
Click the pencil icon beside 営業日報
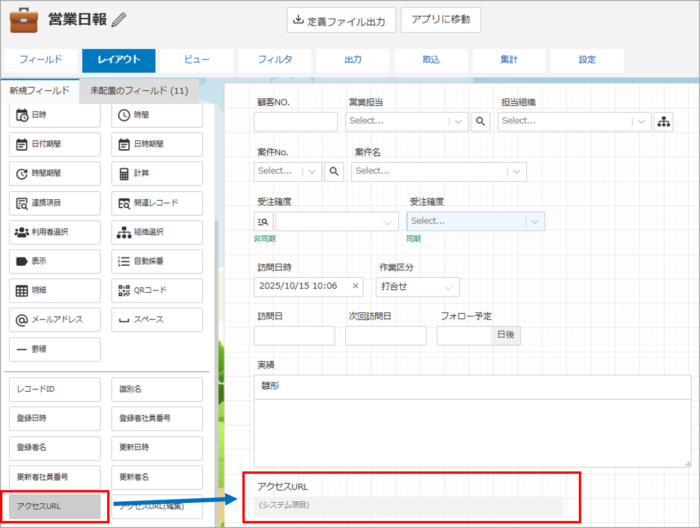click(x=120, y=19)
